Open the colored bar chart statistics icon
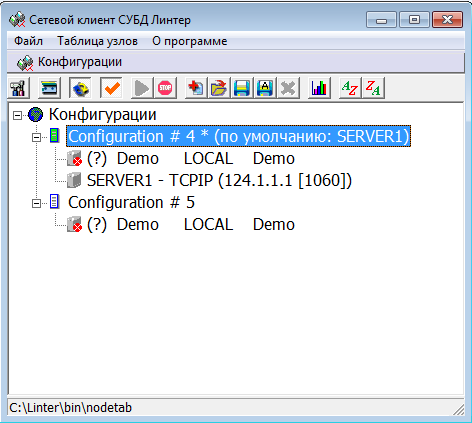472x423 pixels. pyautogui.click(x=319, y=88)
